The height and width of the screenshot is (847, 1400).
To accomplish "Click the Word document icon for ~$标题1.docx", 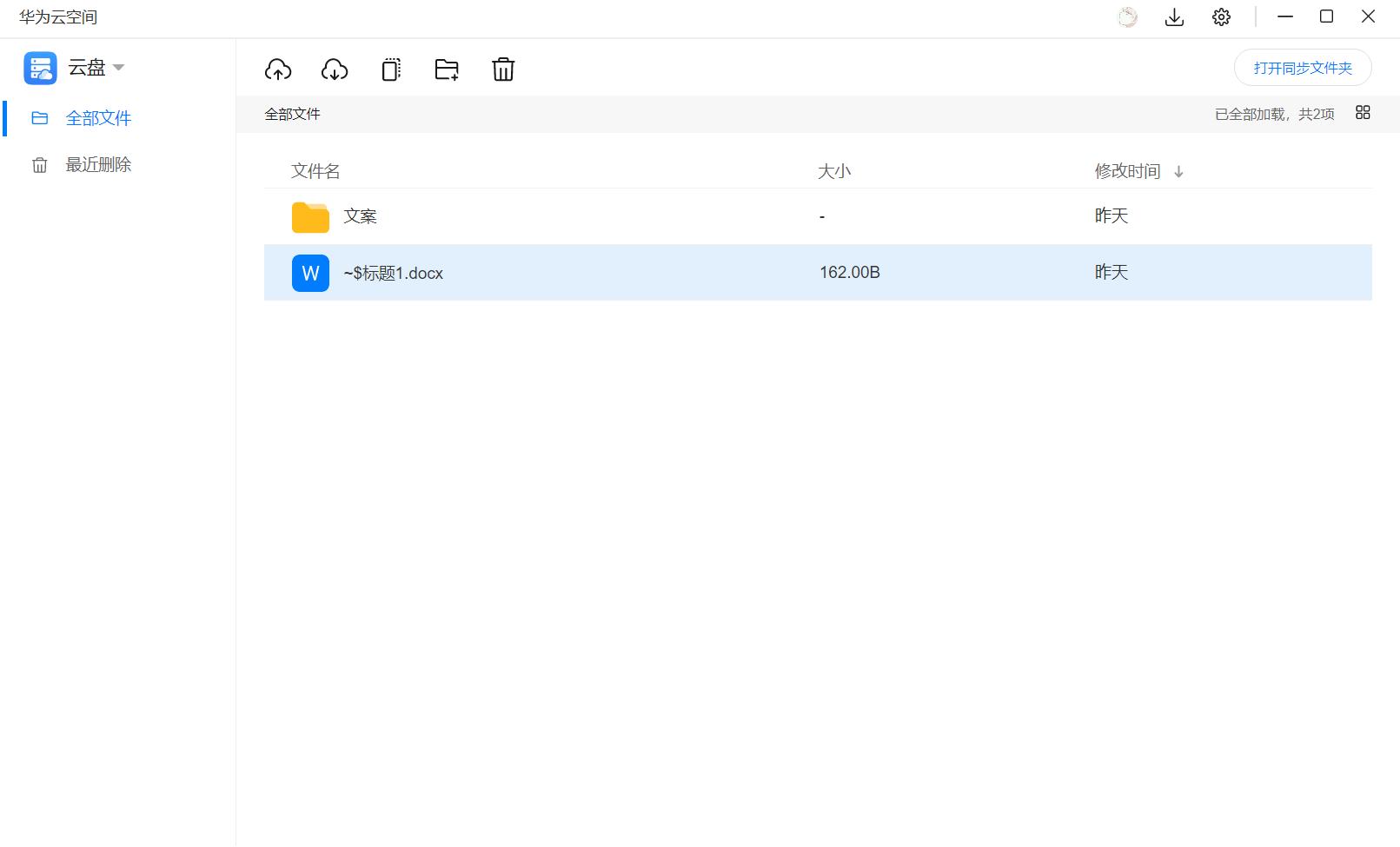I will (310, 273).
